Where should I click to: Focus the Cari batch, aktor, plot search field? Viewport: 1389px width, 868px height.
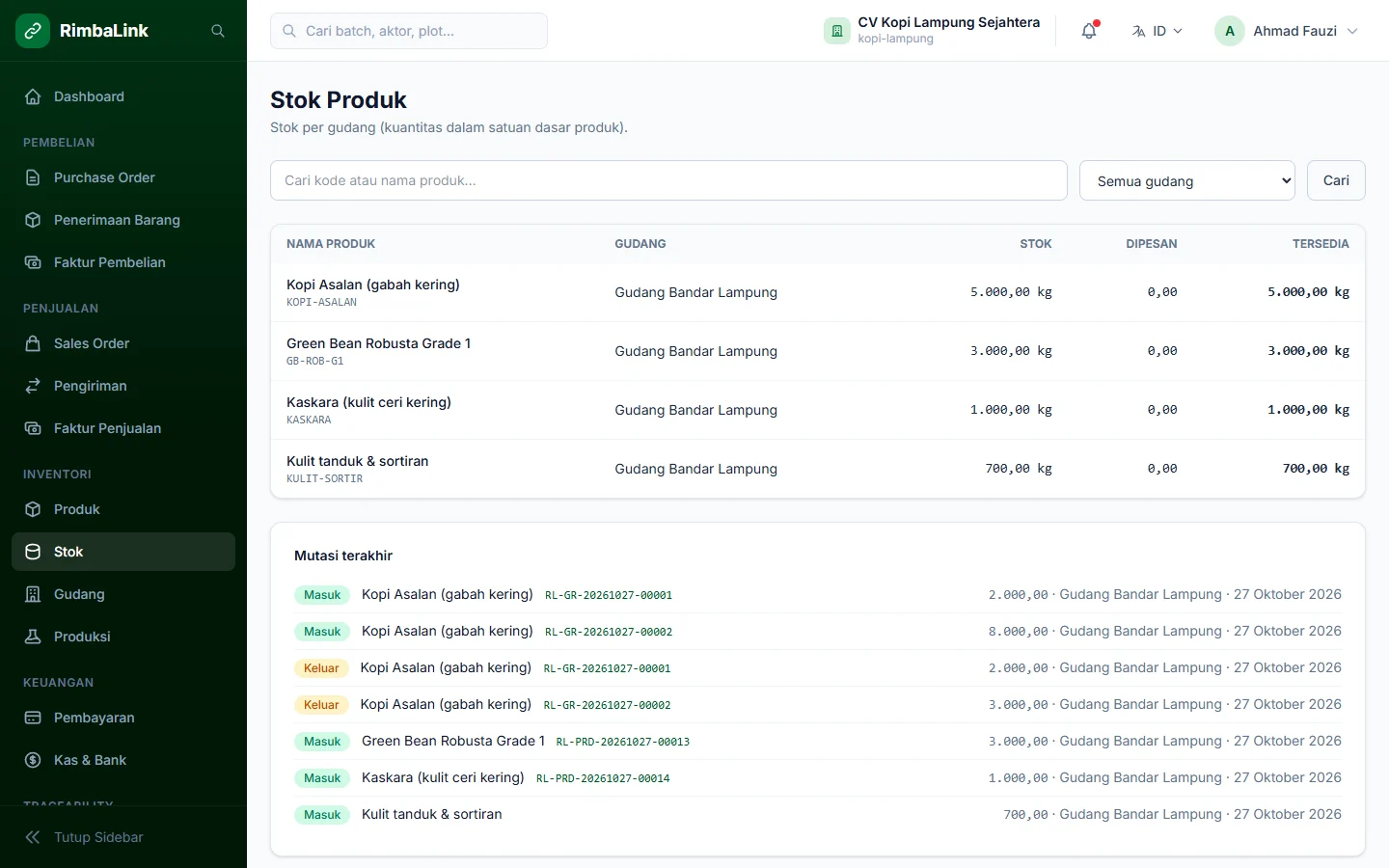click(409, 31)
